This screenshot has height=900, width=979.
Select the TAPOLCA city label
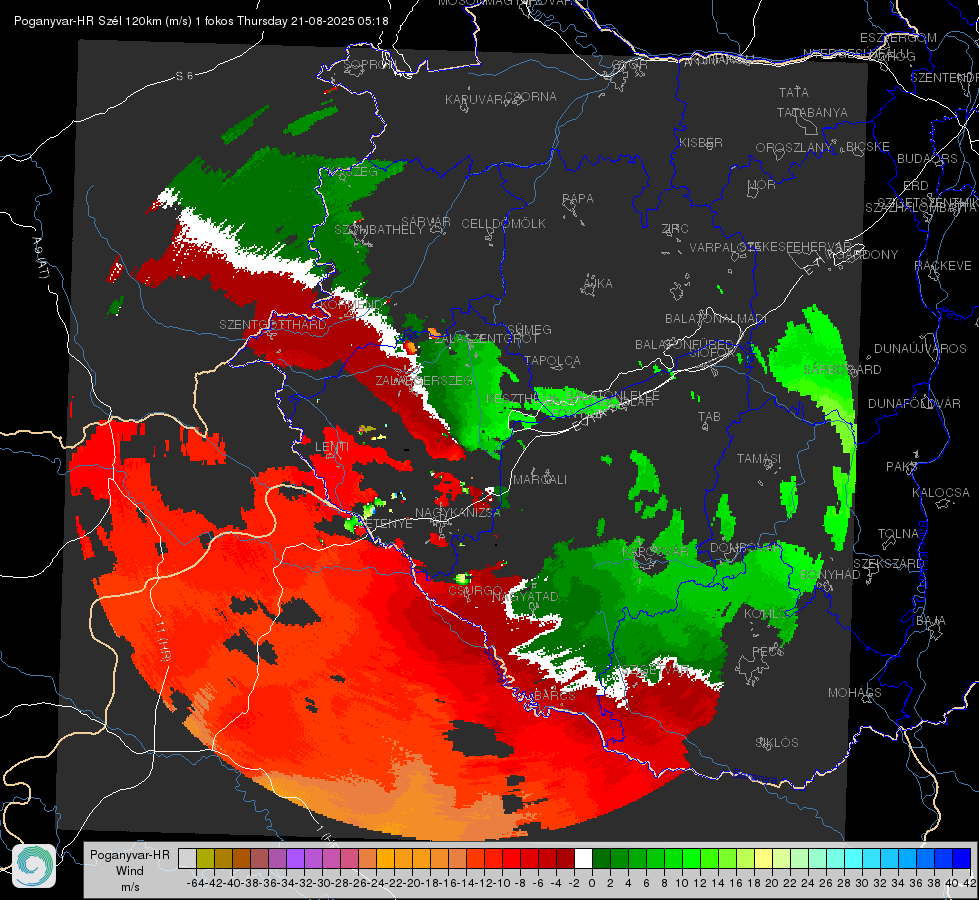(552, 361)
